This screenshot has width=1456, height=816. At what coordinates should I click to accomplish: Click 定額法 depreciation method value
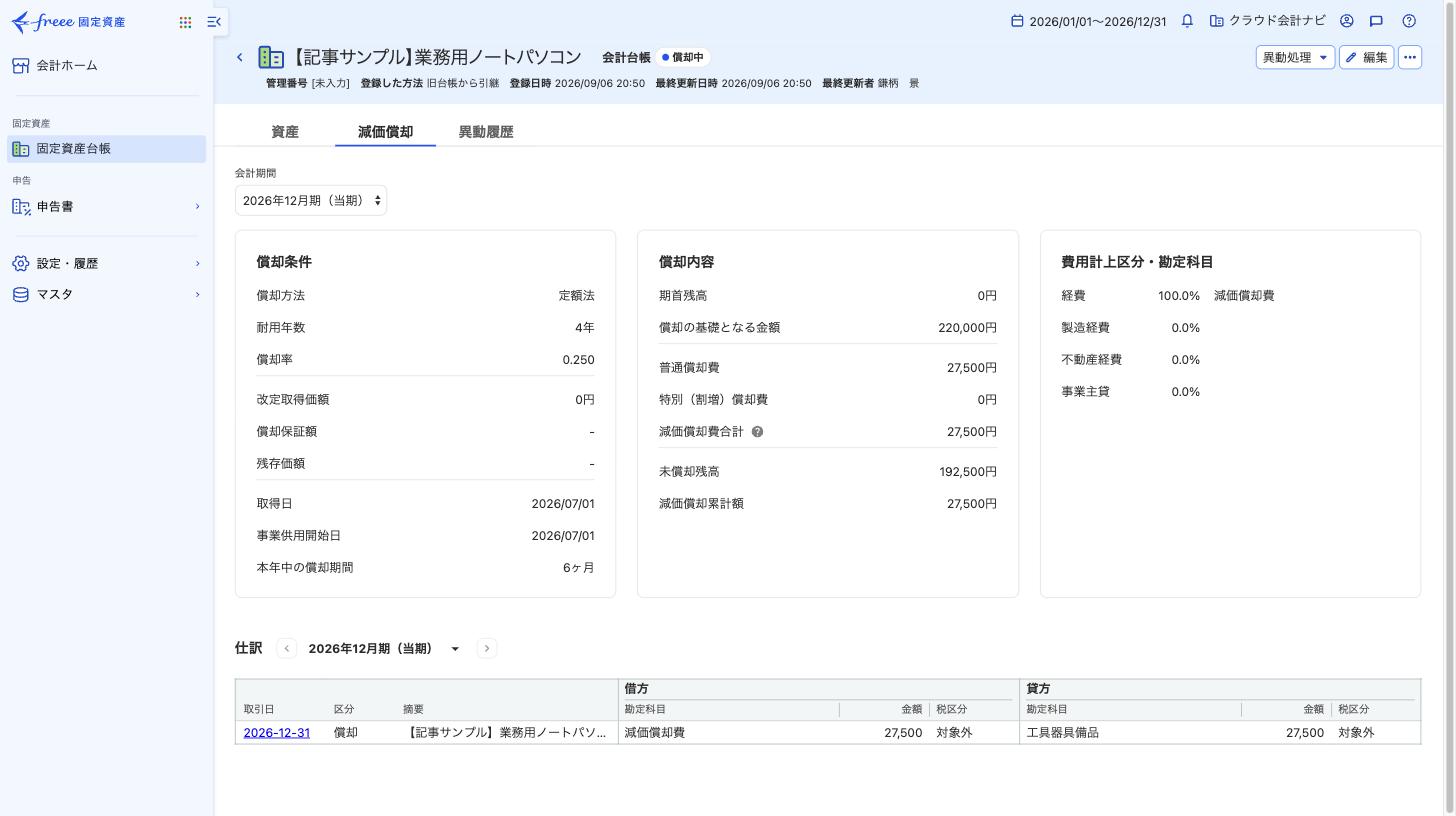[x=576, y=296]
